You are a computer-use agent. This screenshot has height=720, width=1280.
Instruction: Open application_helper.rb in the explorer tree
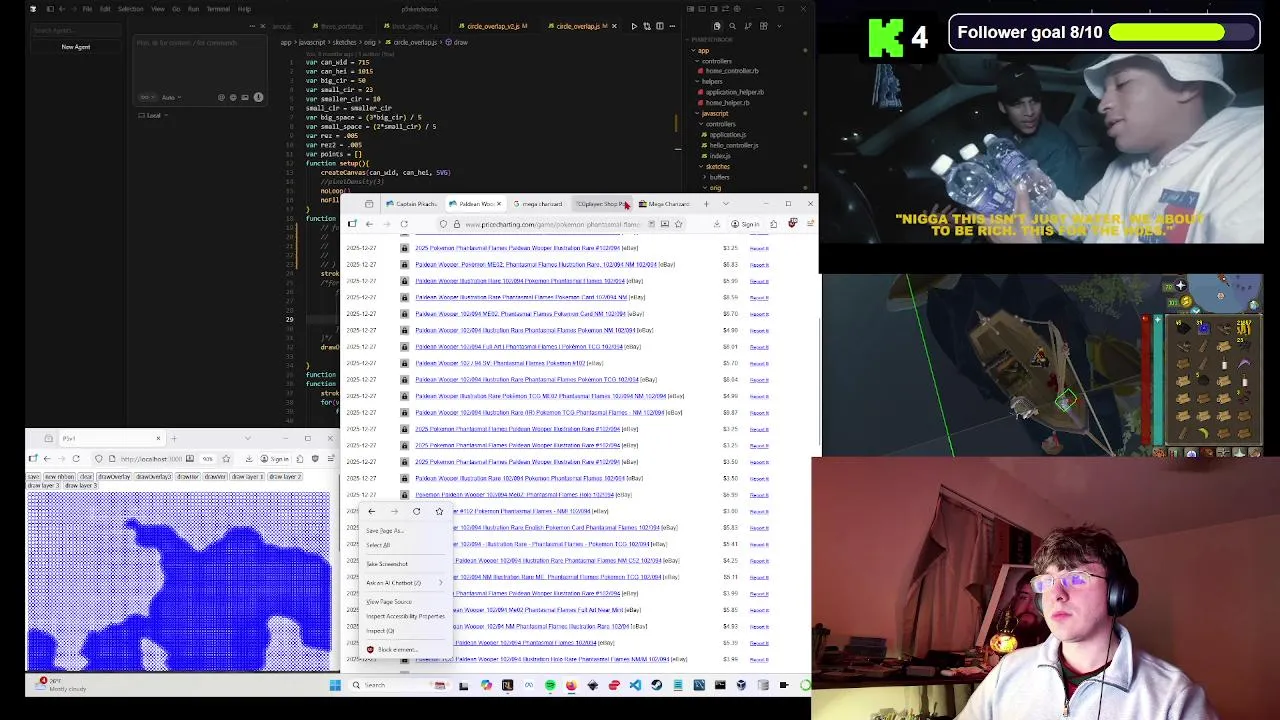pyautogui.click(x=735, y=92)
